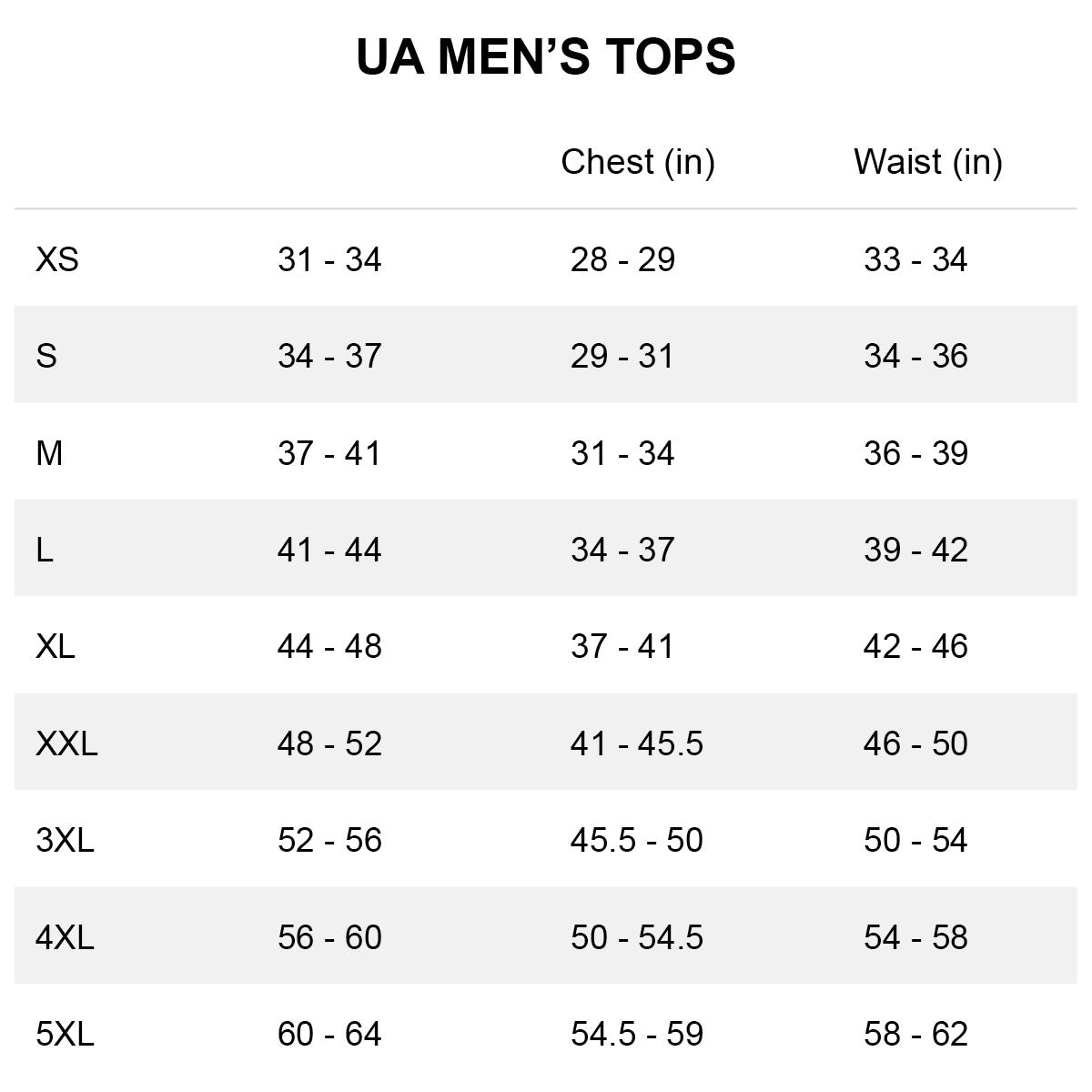This screenshot has width=1092, height=1092.
Task: Click the 54.5 - 59 cell
Action: pyautogui.click(x=636, y=1034)
